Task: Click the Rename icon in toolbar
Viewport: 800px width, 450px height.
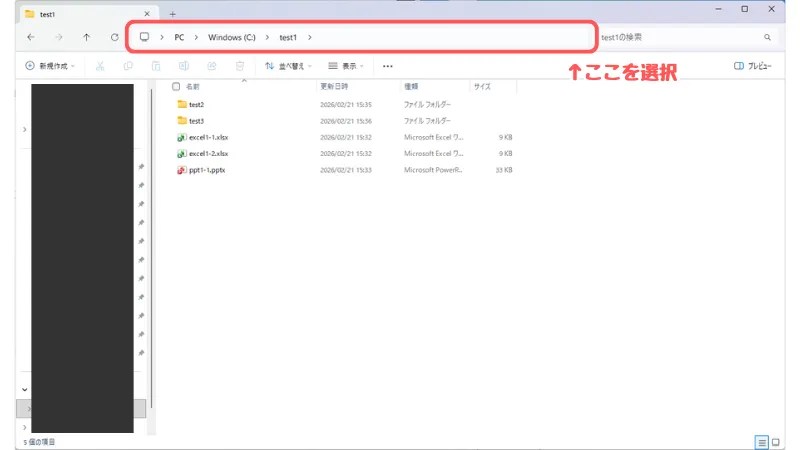Action: 184,66
